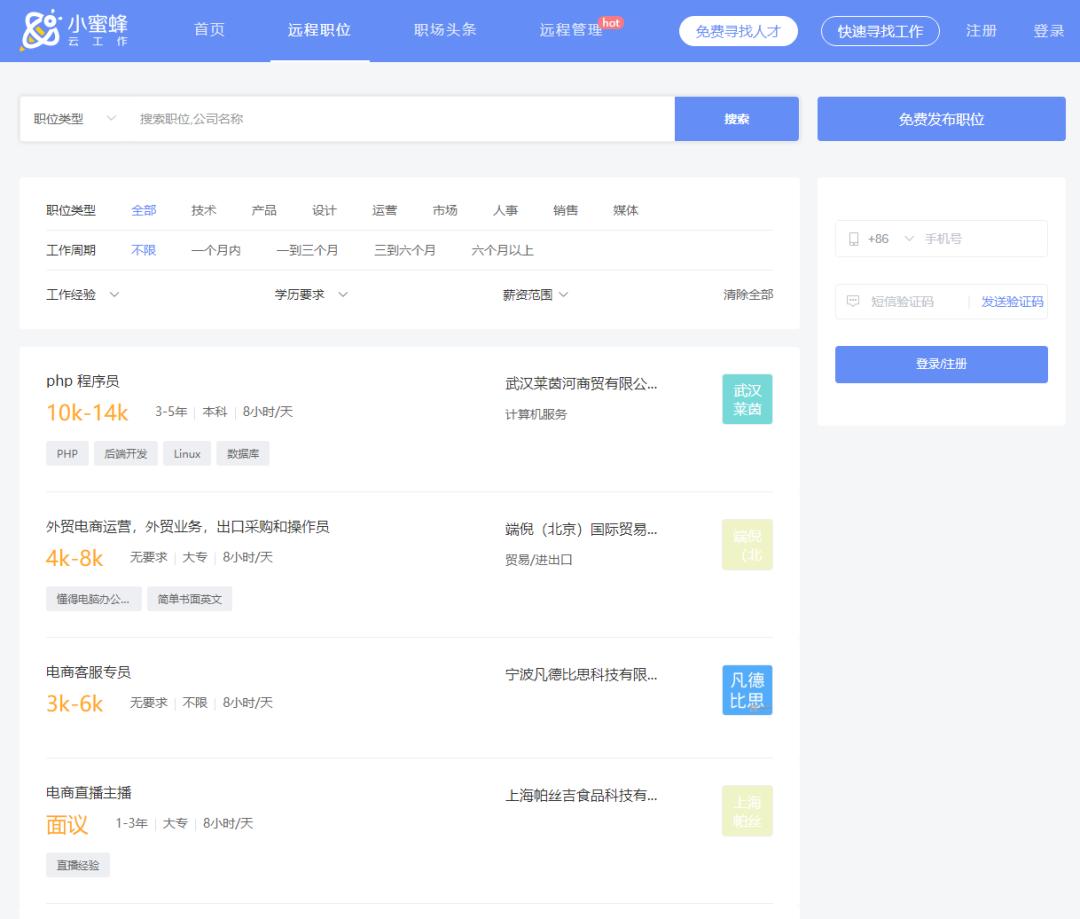Click the 免费发布职位 button
1080x919 pixels.
[940, 118]
